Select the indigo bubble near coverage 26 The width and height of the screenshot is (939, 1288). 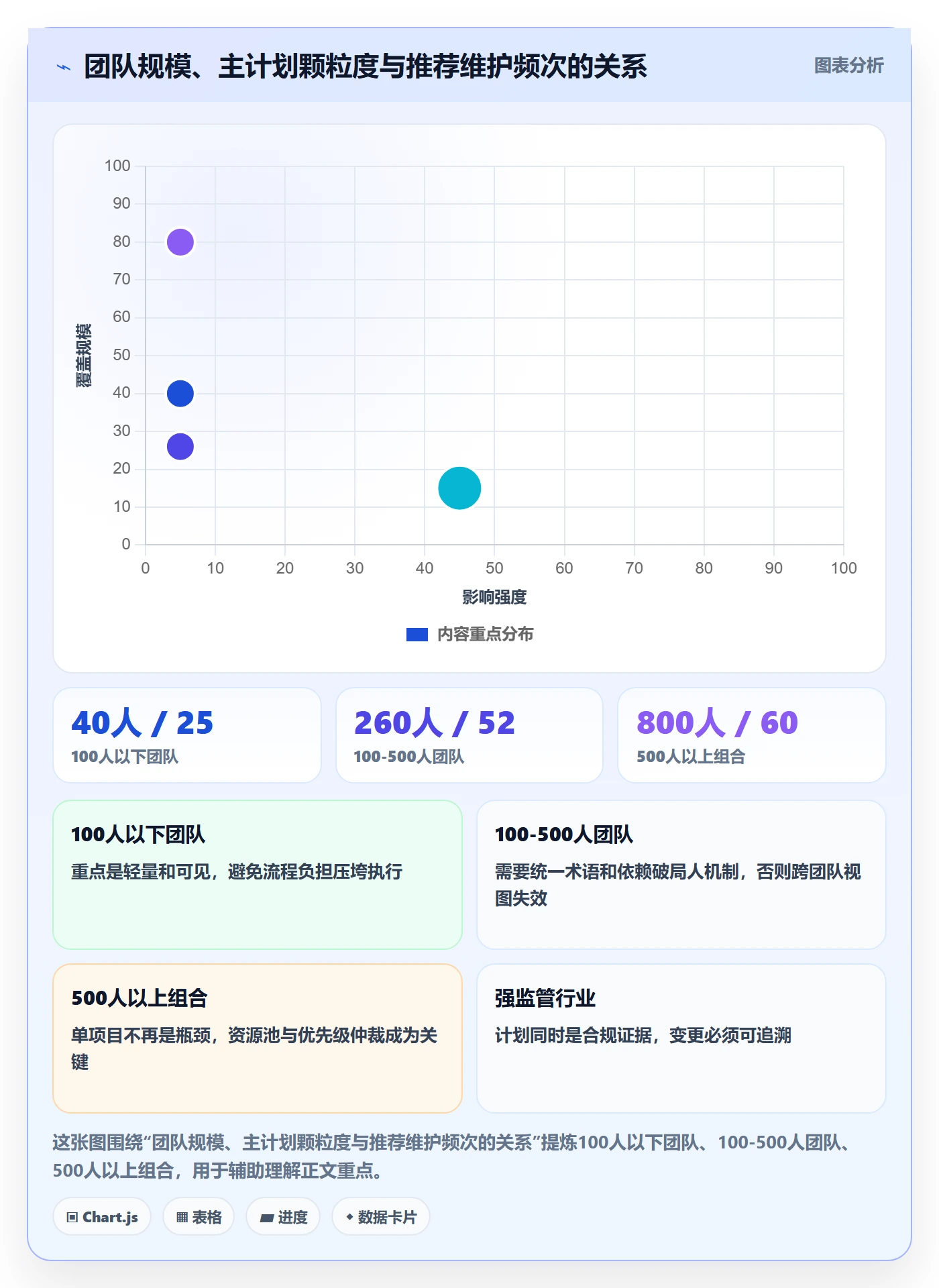pos(180,446)
